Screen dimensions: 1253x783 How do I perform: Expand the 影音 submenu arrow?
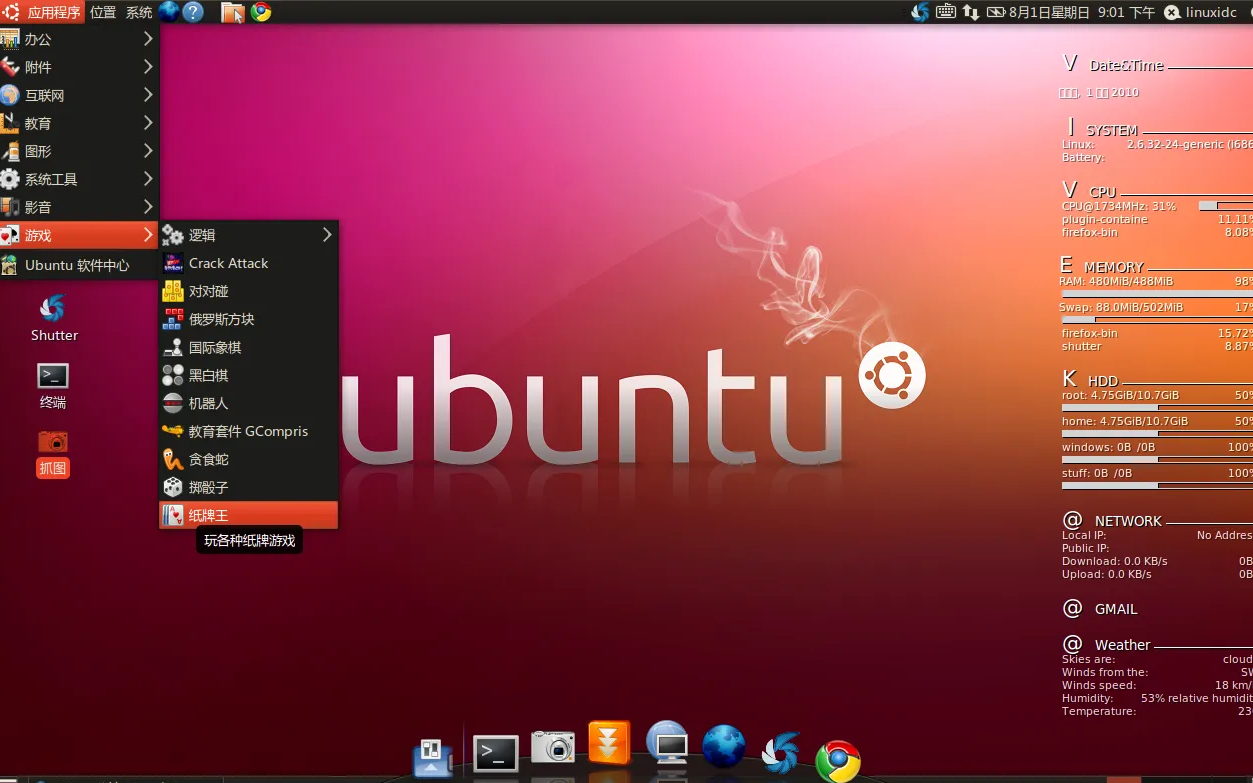148,207
